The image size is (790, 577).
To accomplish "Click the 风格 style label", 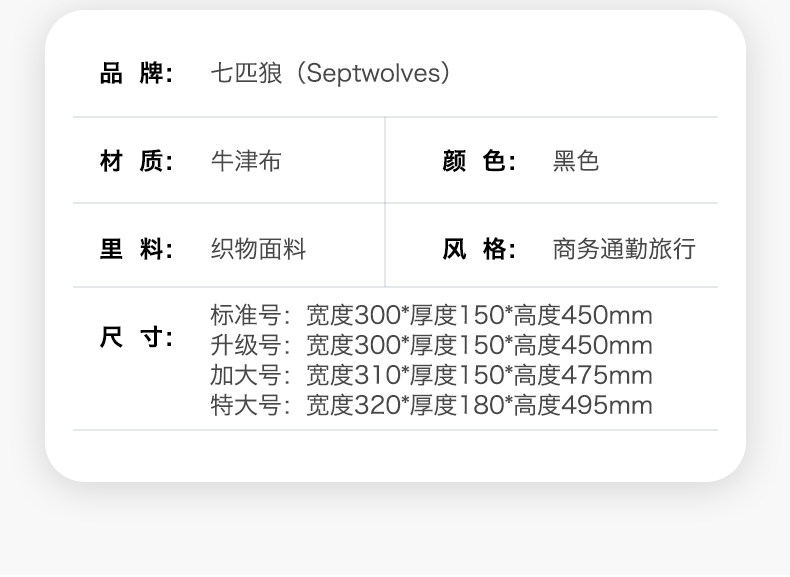I will pos(479,249).
